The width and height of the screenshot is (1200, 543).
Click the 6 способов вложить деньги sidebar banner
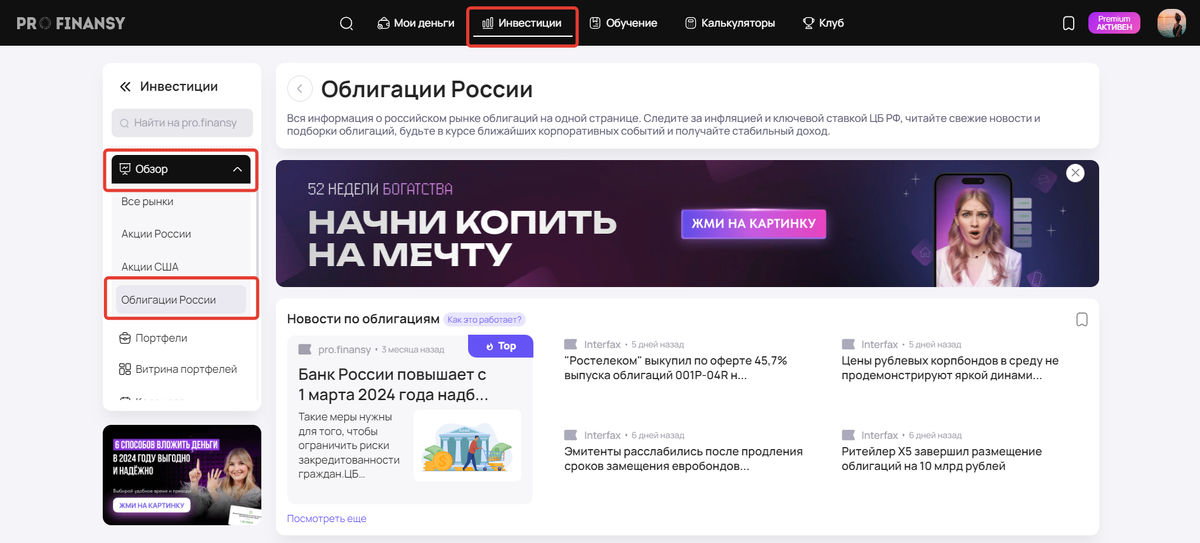tap(182, 475)
